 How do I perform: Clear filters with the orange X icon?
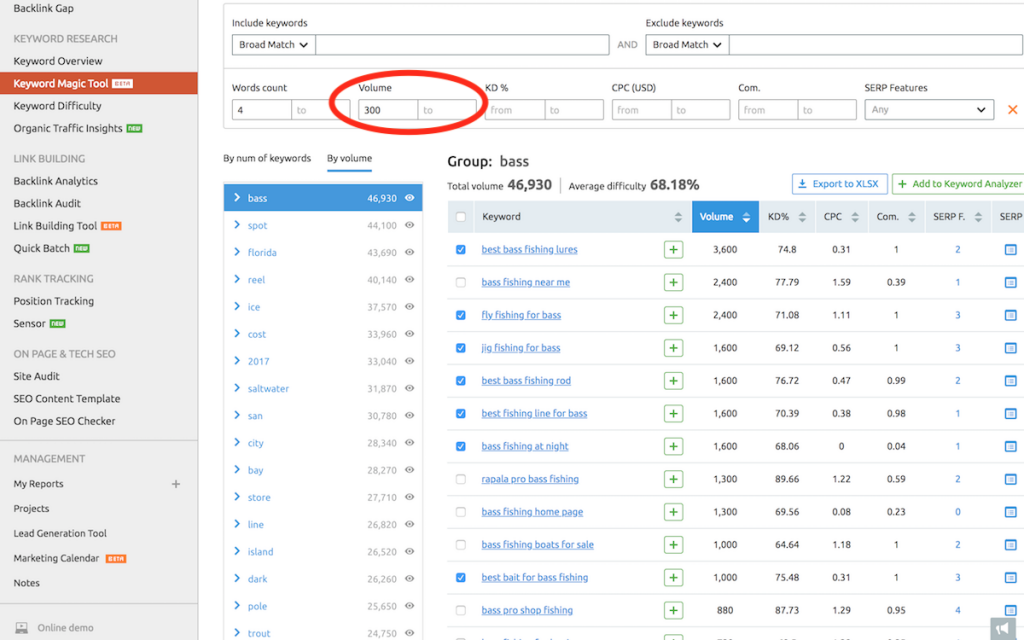pos(1012,110)
